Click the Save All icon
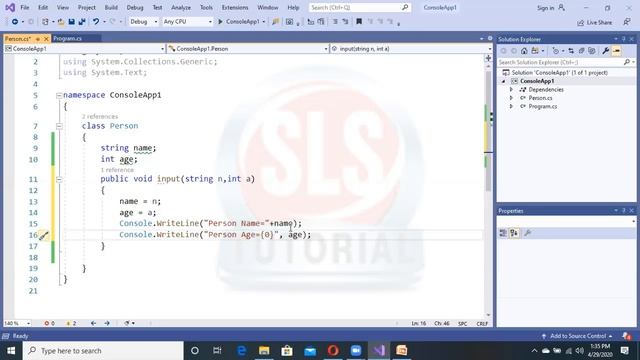 tap(82, 22)
